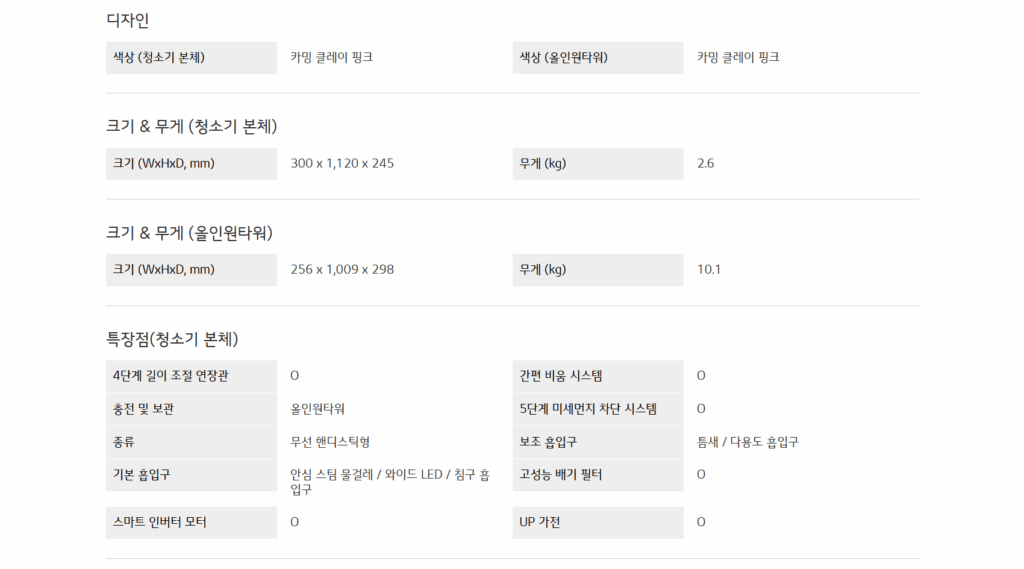Screen dimensions: 1024x569
Task: Click the 2.6 weight value
Action: click(x=706, y=163)
